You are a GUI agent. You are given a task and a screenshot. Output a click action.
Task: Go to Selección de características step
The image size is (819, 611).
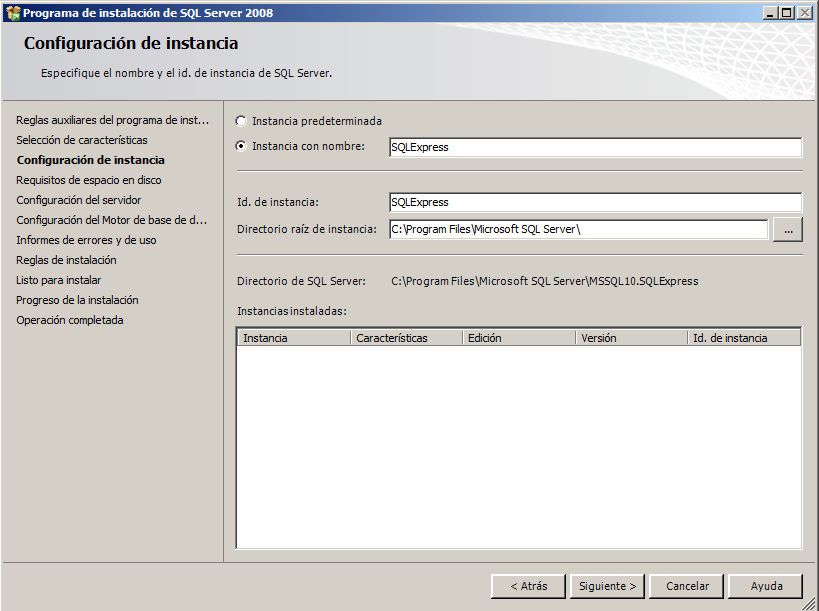[82, 140]
